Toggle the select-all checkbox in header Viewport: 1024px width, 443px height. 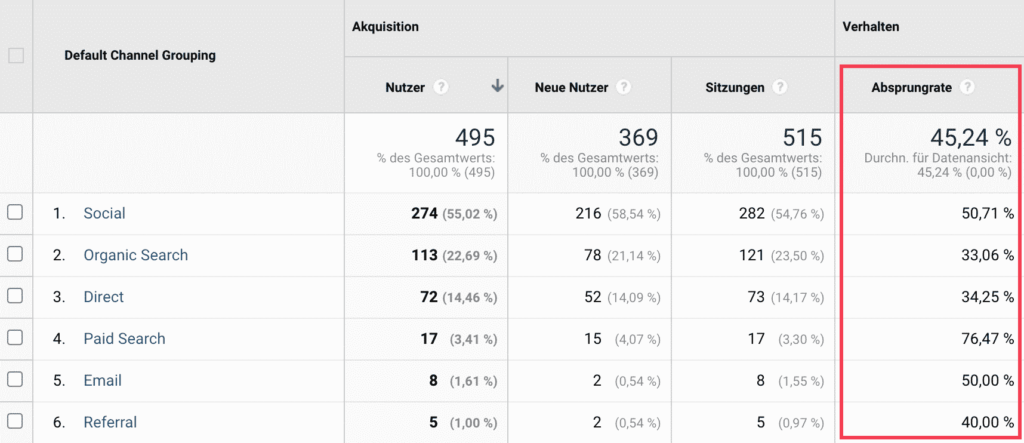[x=16, y=56]
